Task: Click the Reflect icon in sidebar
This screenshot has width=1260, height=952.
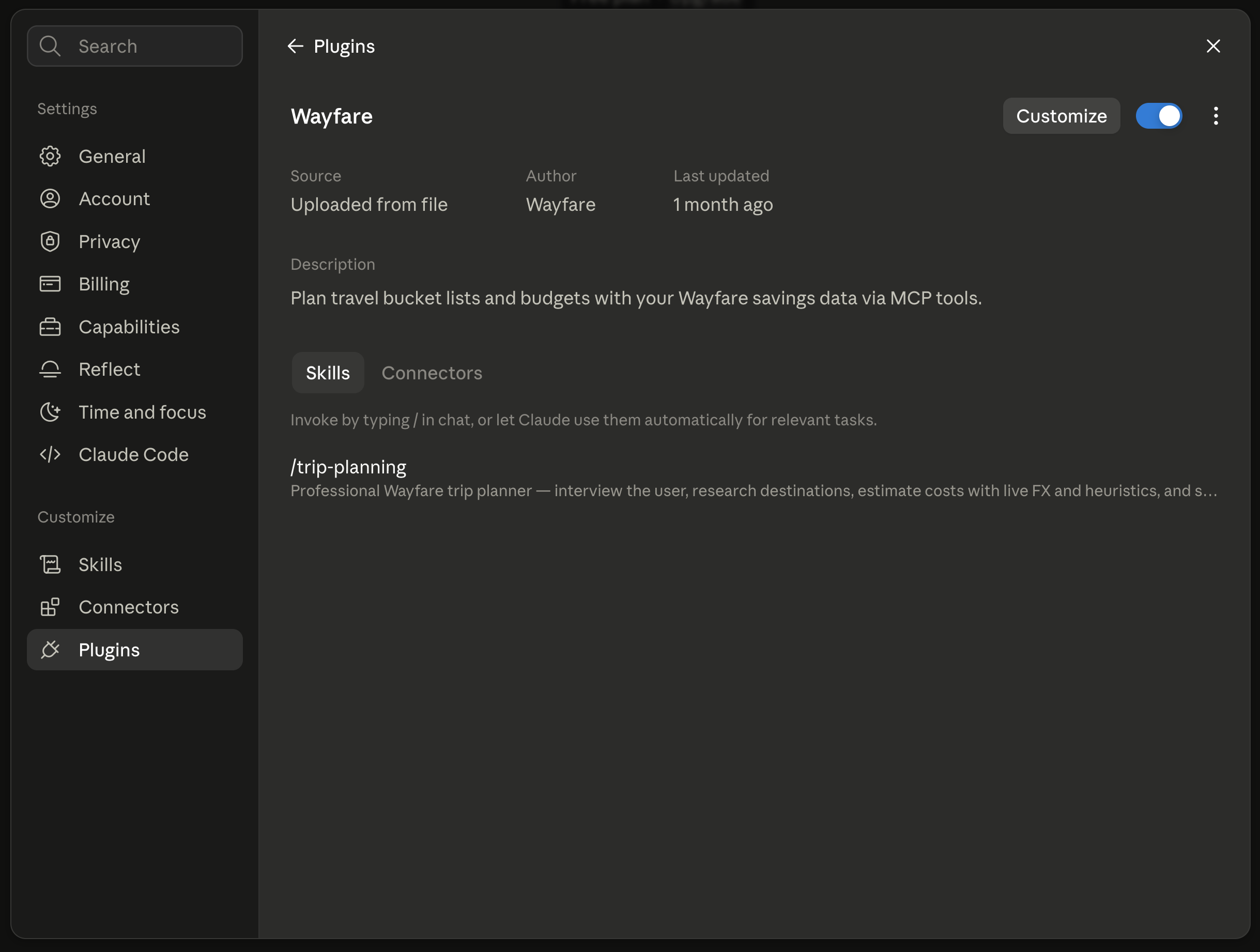Action: (x=50, y=369)
